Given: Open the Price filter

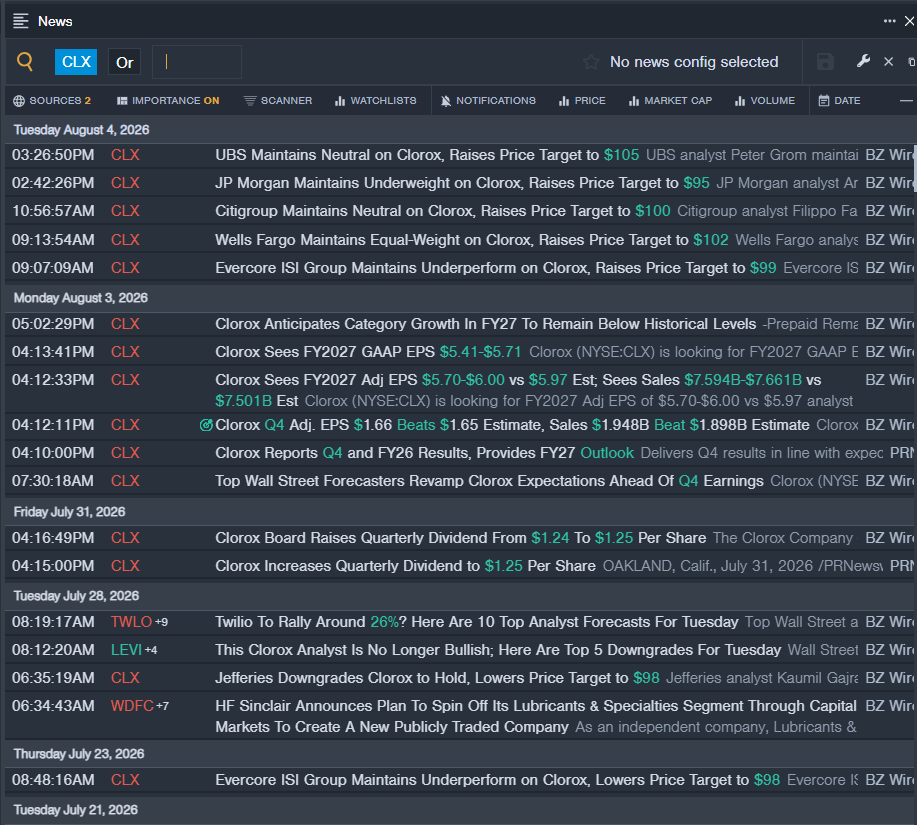Looking at the screenshot, I should pos(582,101).
